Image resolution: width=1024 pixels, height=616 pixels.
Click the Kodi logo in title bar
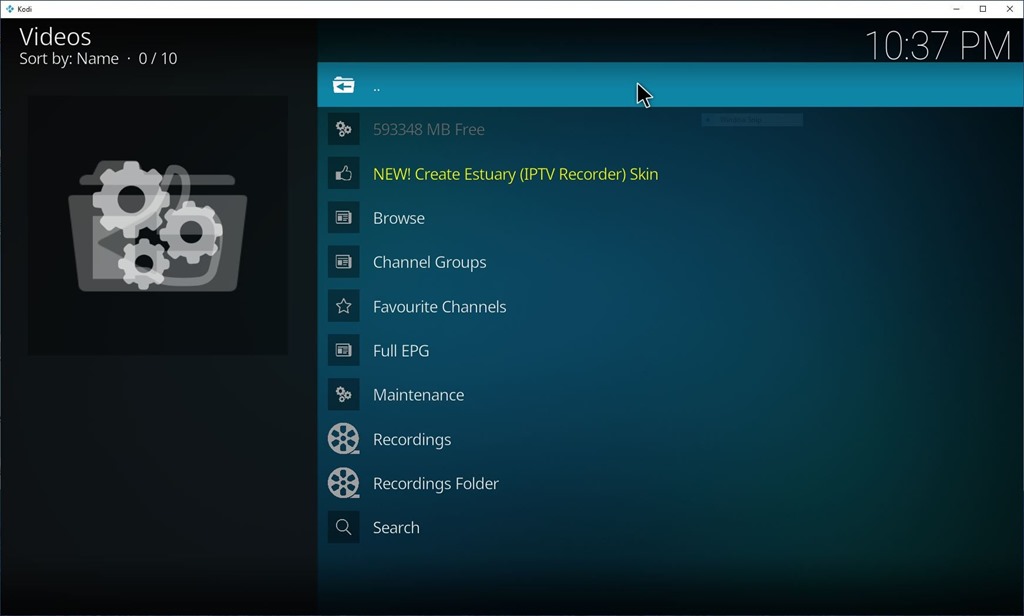pos(9,9)
